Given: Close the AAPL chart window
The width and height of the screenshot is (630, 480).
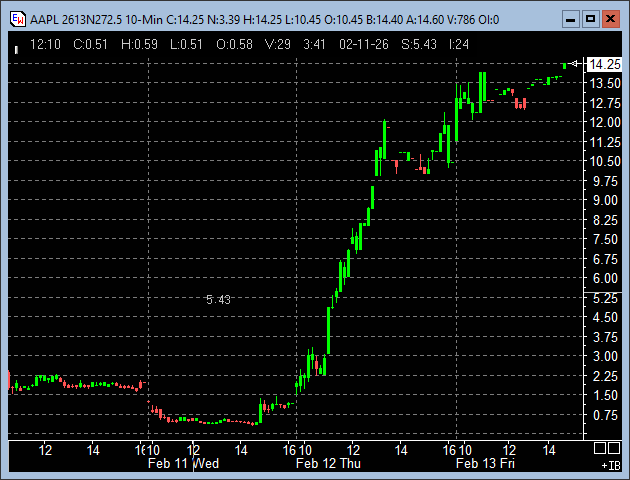Looking at the screenshot, I should pyautogui.click(x=611, y=18).
